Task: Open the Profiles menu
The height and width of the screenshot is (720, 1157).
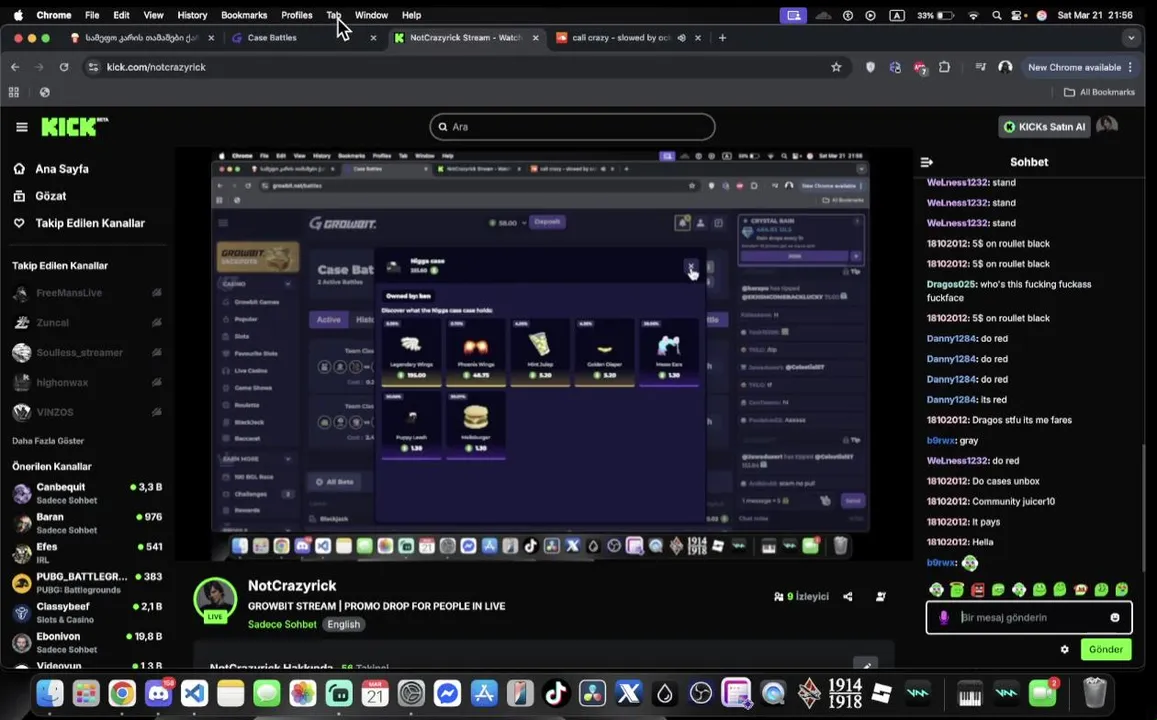Action: pos(297,15)
